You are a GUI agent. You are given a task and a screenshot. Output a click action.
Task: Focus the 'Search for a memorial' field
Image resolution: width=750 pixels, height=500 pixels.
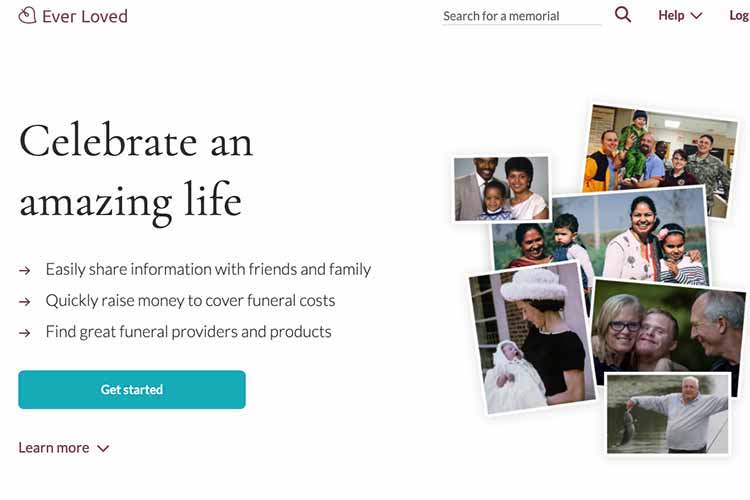522,16
